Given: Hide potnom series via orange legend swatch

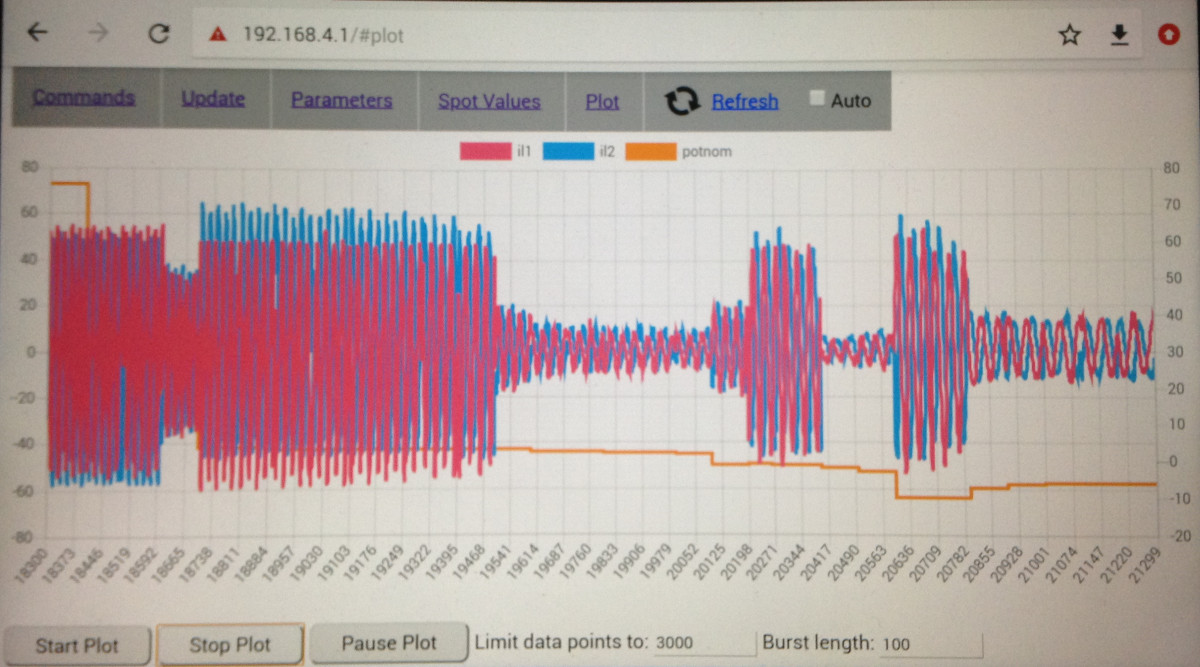Looking at the screenshot, I should pyautogui.click(x=651, y=152).
